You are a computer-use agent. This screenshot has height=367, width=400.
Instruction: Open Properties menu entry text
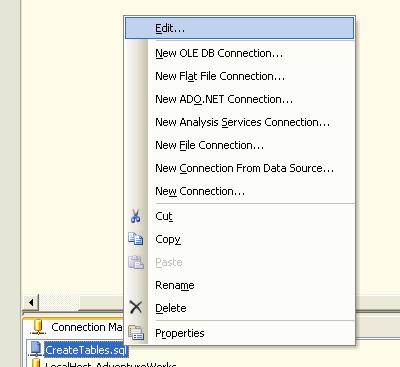coord(180,333)
